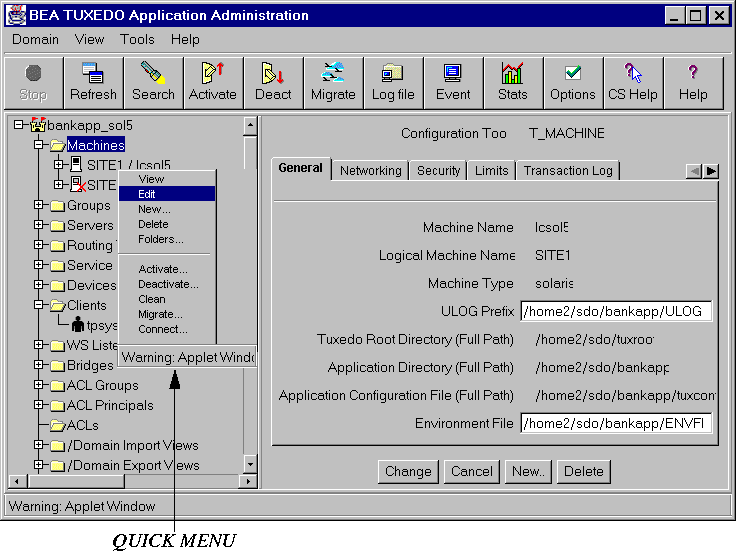
Task: Click the inactive machine icon with red X
Action: [x=77, y=184]
